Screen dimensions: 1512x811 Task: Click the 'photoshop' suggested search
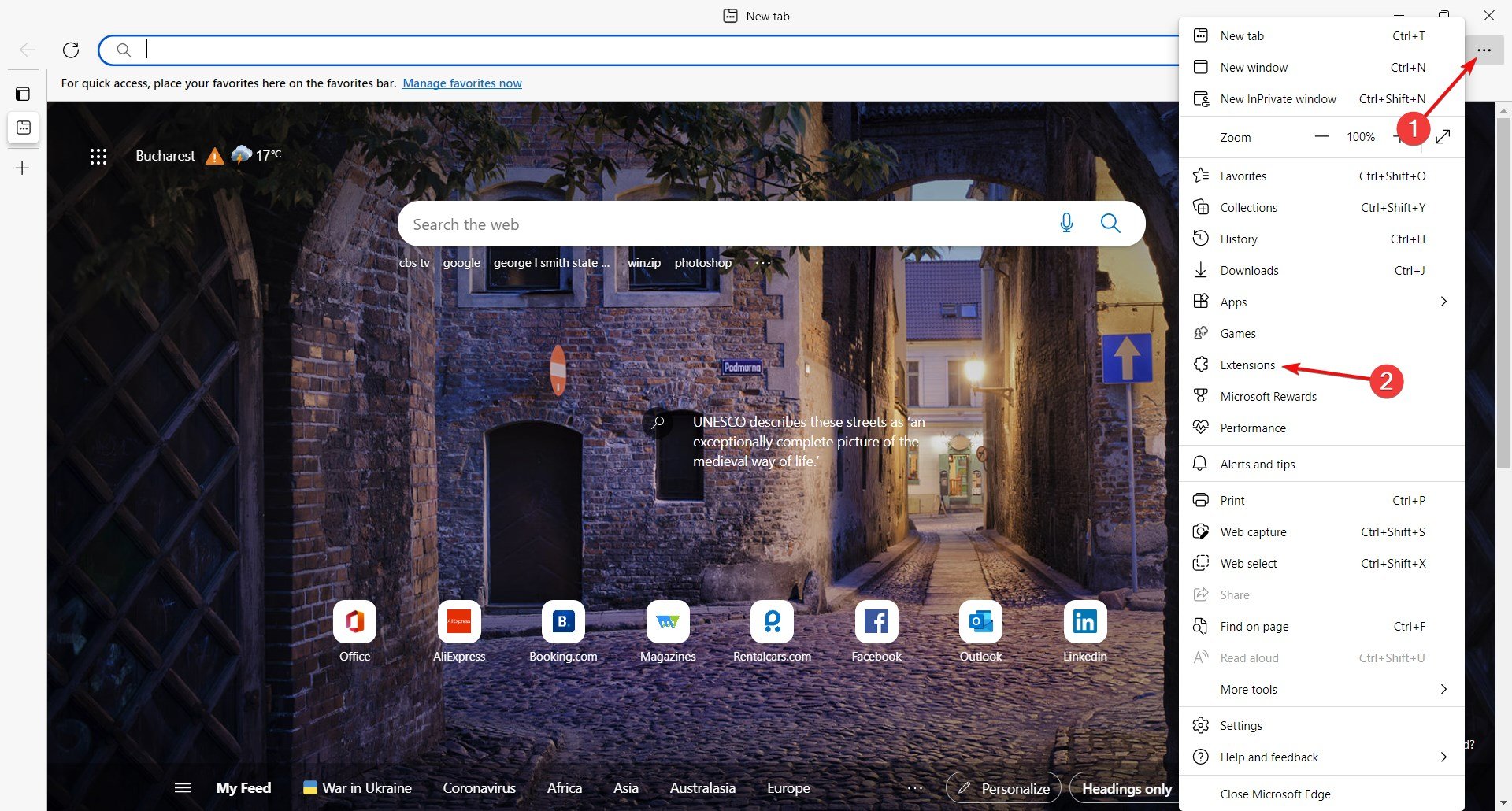tap(703, 263)
